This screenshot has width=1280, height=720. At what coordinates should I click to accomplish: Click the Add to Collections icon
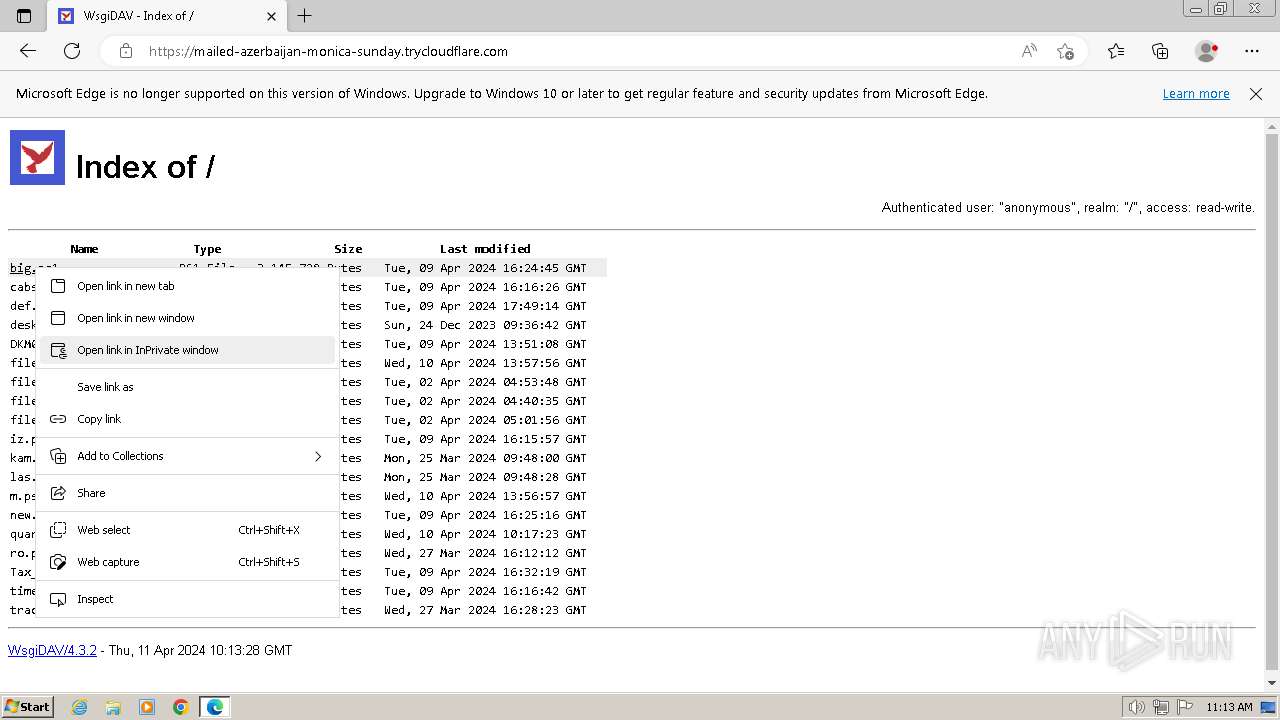click(x=58, y=456)
